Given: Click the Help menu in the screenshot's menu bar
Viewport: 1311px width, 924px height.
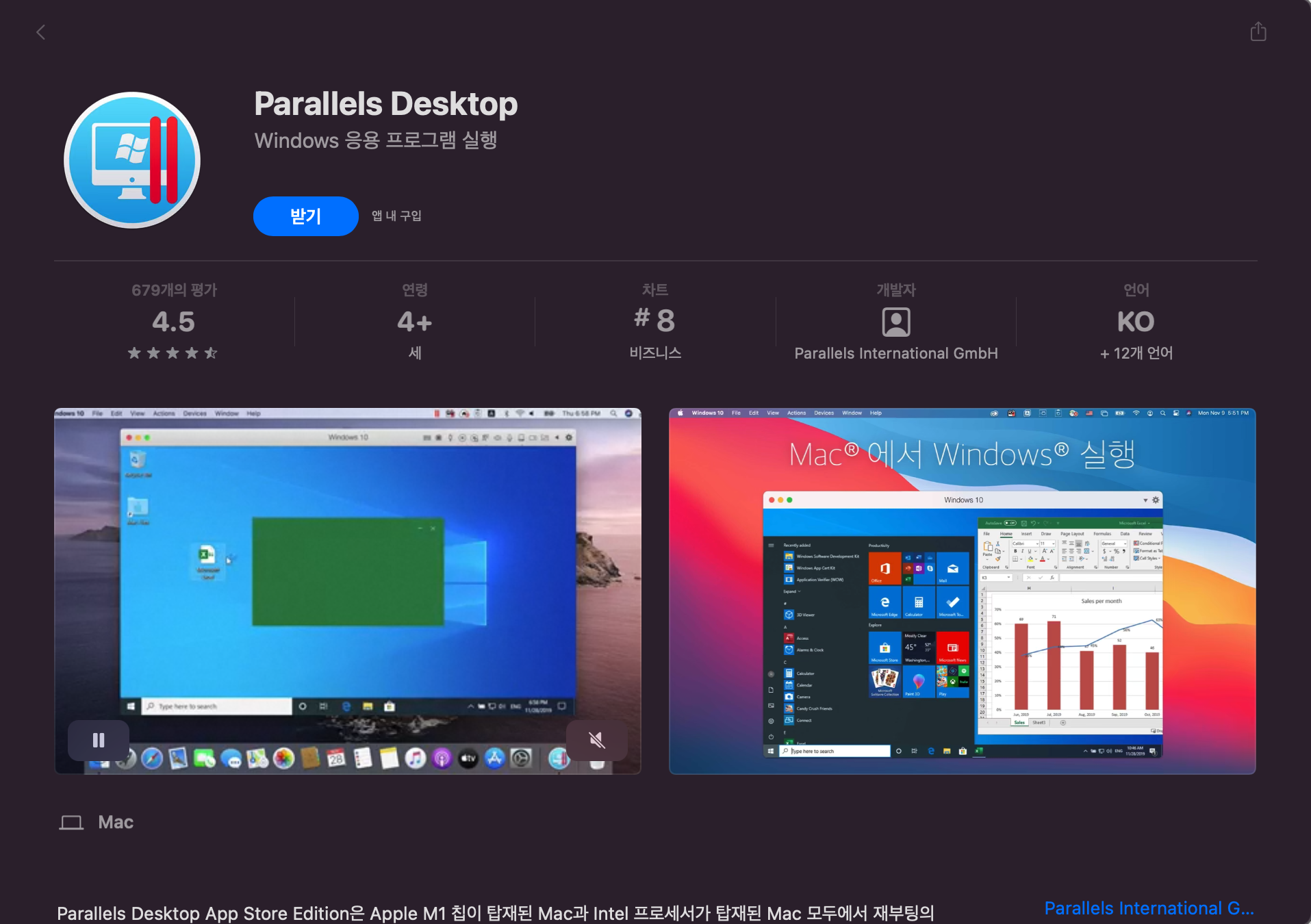Looking at the screenshot, I should tap(876, 413).
